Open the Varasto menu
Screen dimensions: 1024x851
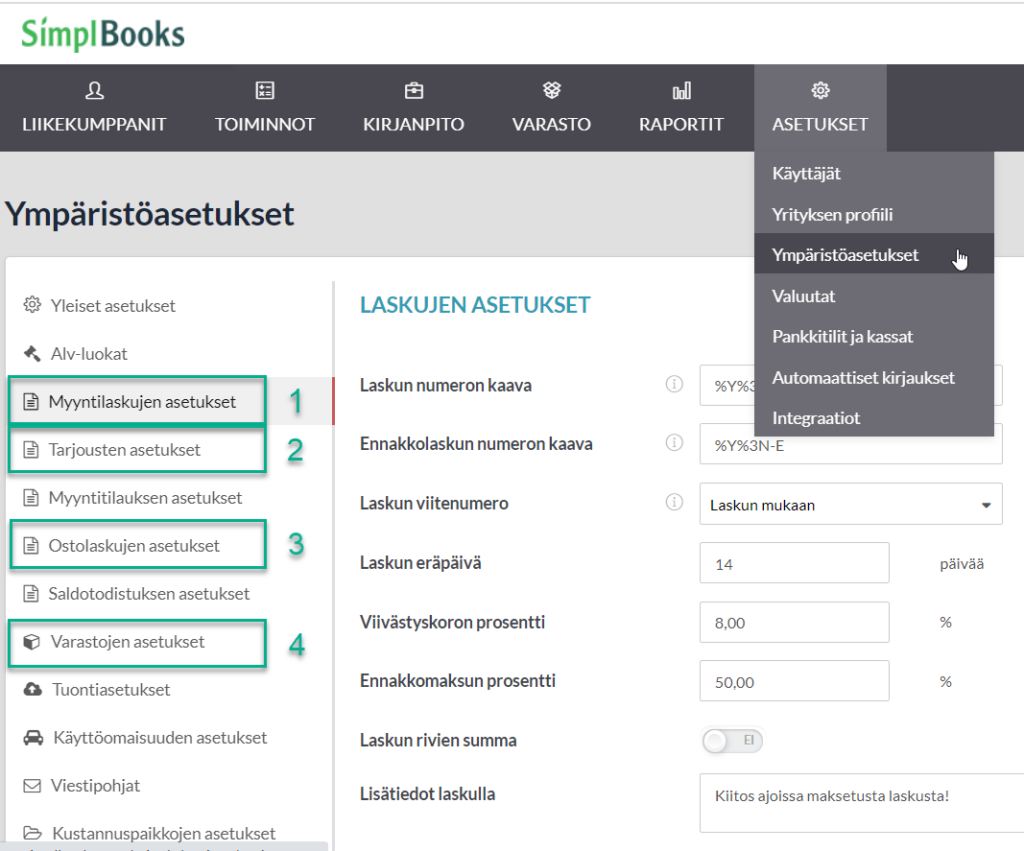click(552, 108)
